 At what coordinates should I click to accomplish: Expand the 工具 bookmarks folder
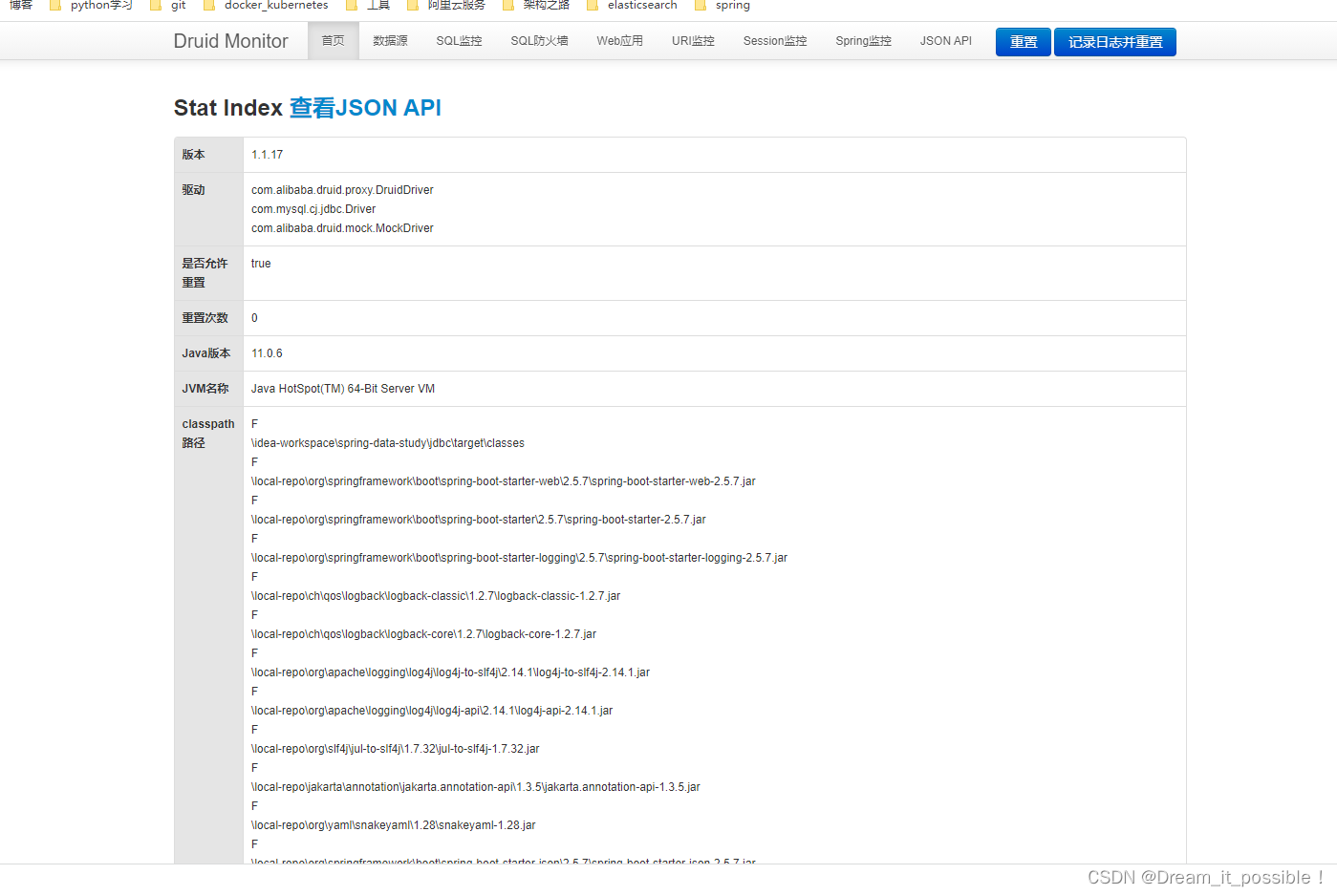(376, 6)
